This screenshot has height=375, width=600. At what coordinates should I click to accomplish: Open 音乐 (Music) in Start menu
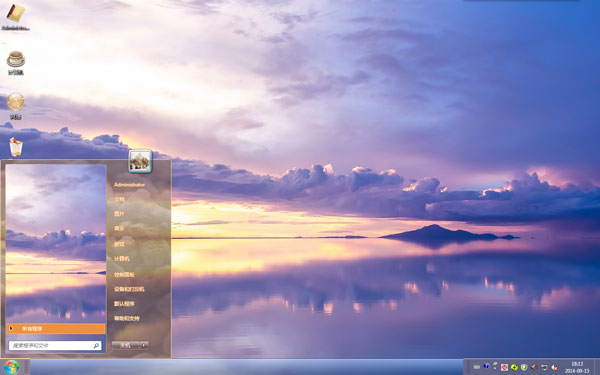click(119, 228)
